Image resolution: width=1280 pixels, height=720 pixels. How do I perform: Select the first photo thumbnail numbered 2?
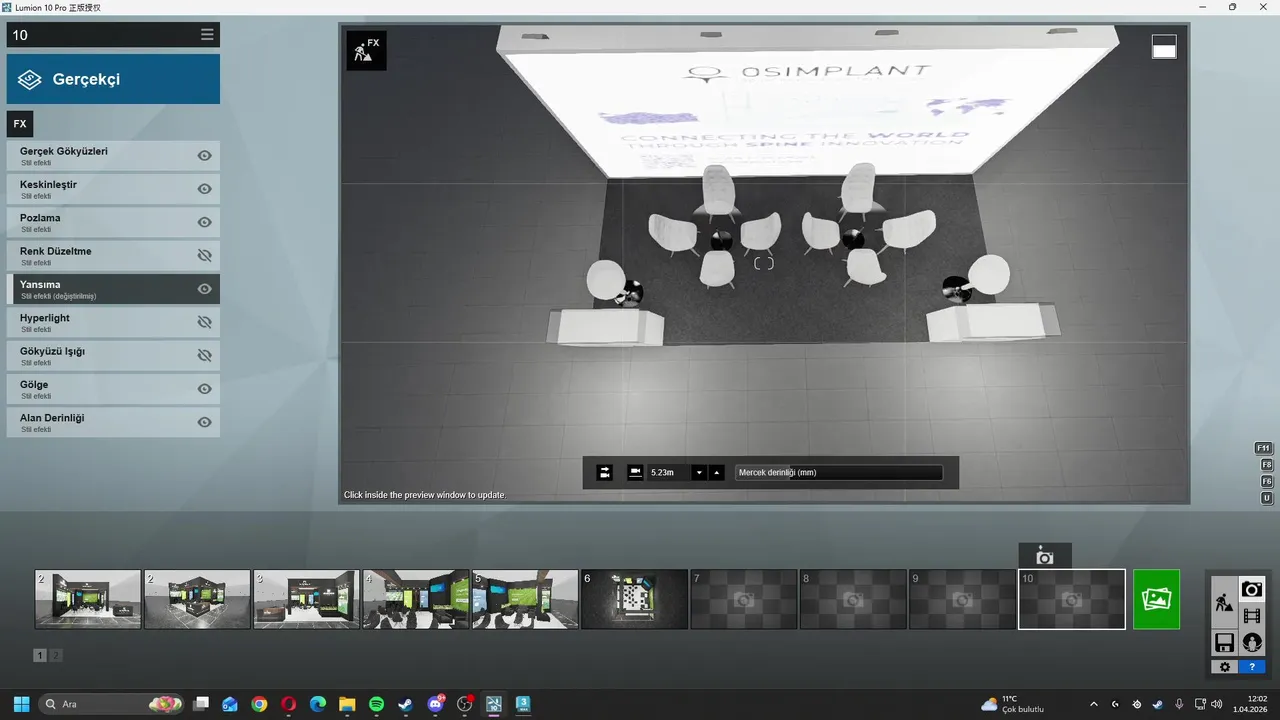(88, 599)
